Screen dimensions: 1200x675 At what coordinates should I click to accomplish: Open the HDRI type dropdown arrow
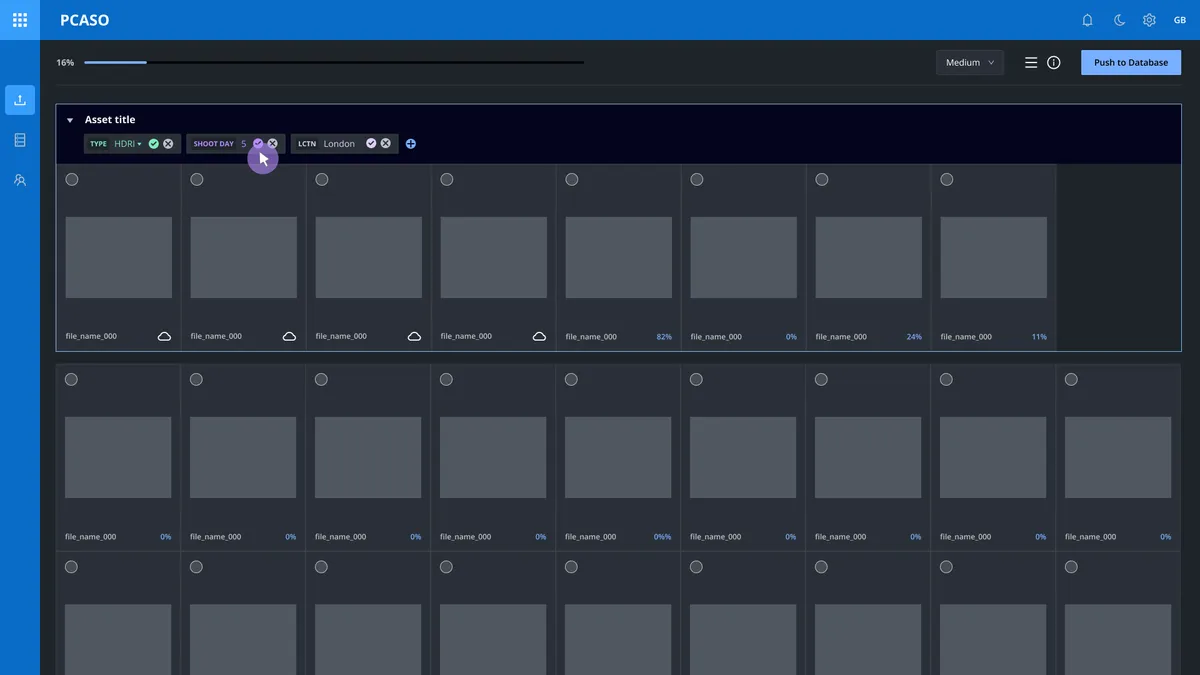pos(140,144)
